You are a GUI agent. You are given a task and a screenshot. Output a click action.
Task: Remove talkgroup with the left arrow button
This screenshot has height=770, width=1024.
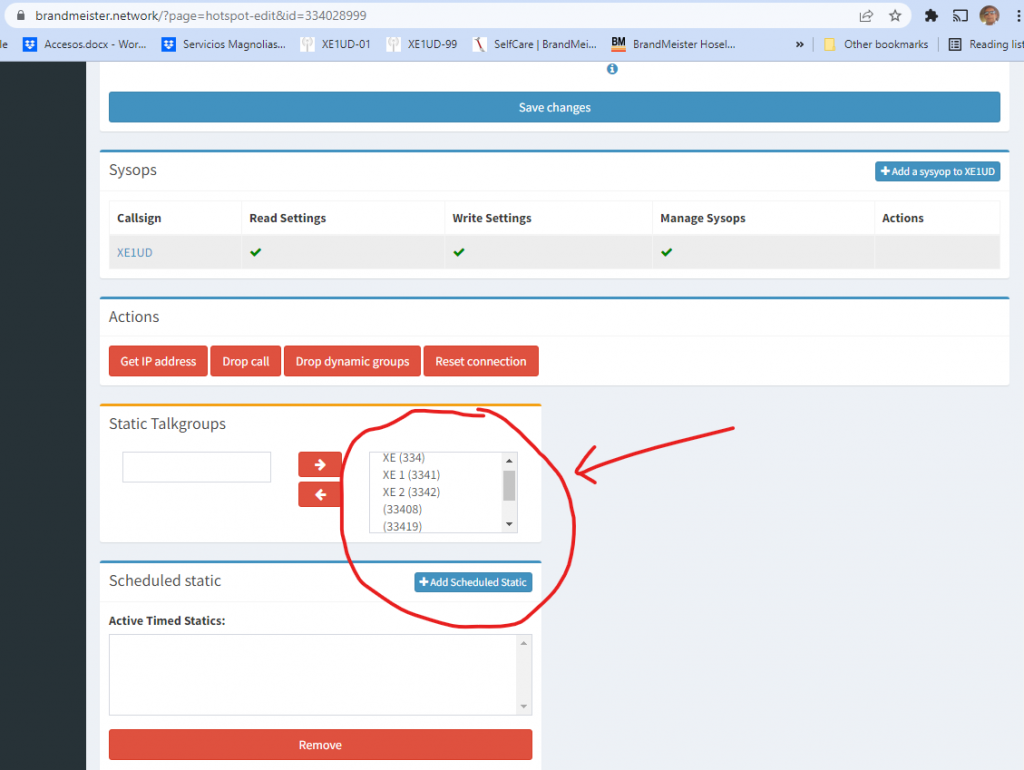coord(320,494)
